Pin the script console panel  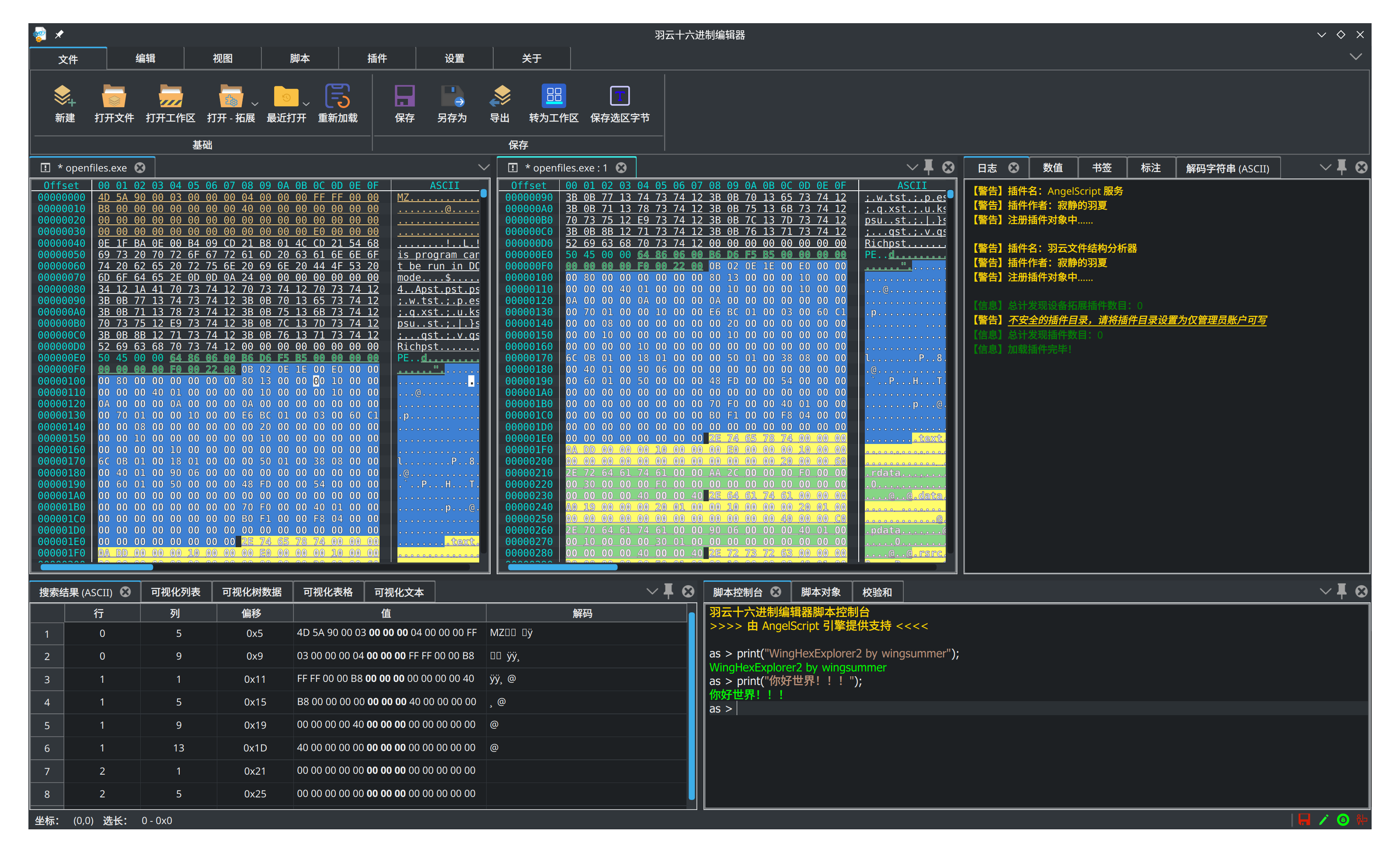1342,591
